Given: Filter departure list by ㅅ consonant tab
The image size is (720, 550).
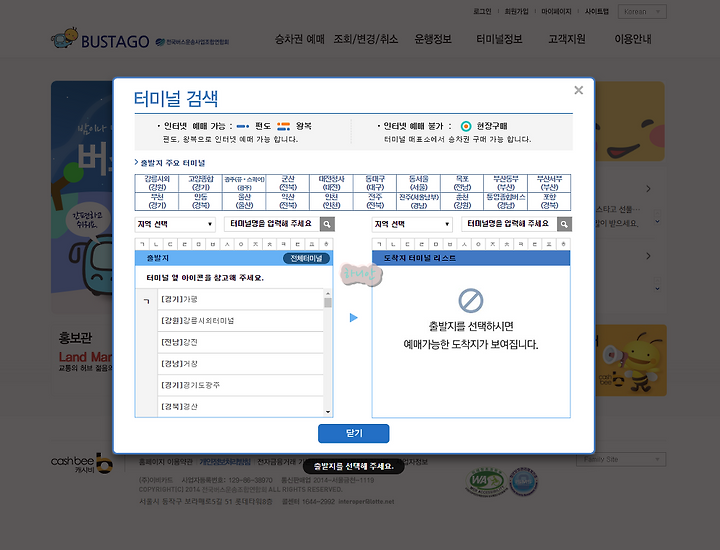Looking at the screenshot, I should click(x=227, y=244).
